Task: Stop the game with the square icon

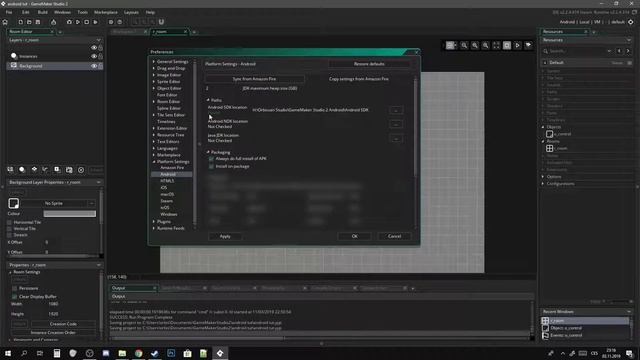Action: point(87,22)
